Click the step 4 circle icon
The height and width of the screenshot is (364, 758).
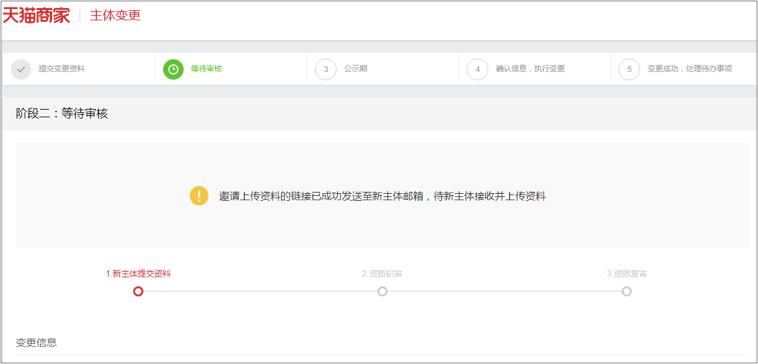[477, 69]
